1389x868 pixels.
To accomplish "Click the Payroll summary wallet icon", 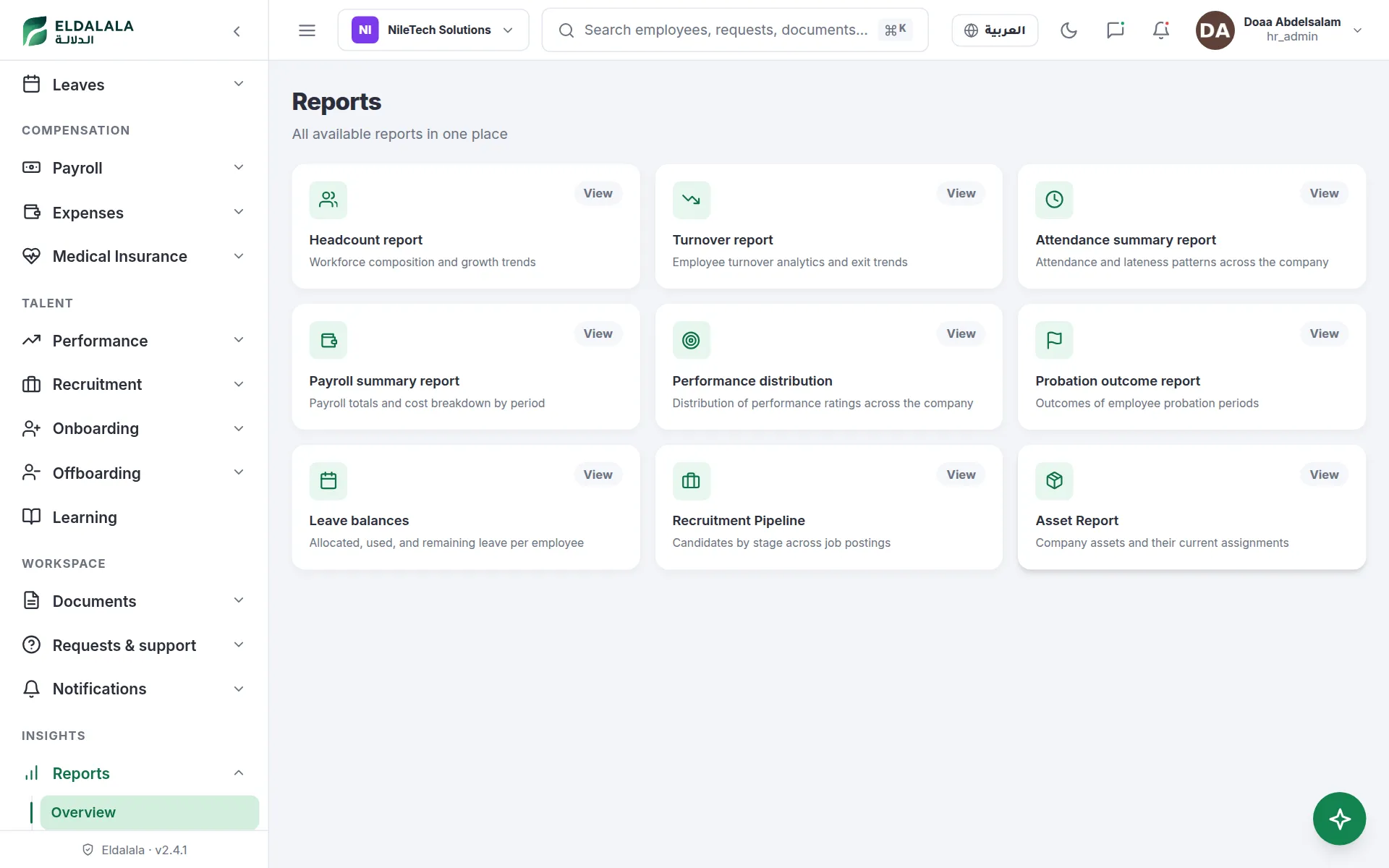I will coord(328,340).
